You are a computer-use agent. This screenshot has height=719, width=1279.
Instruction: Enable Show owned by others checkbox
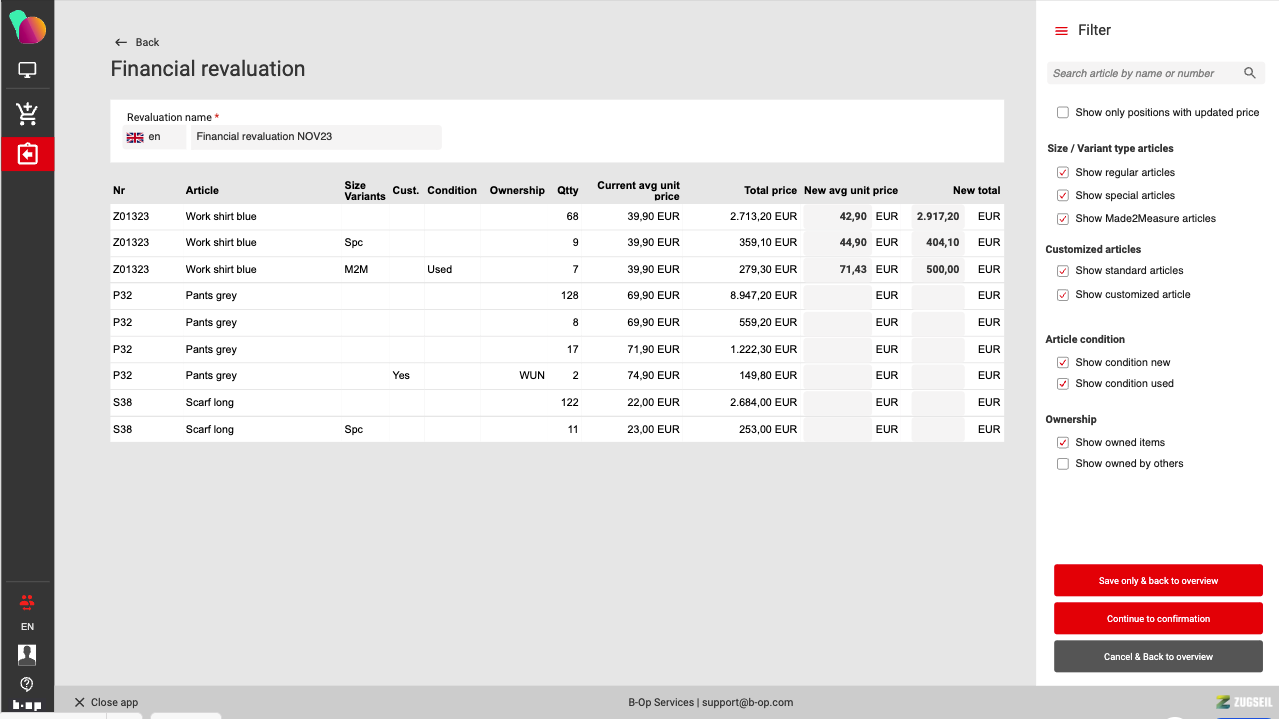click(1063, 464)
